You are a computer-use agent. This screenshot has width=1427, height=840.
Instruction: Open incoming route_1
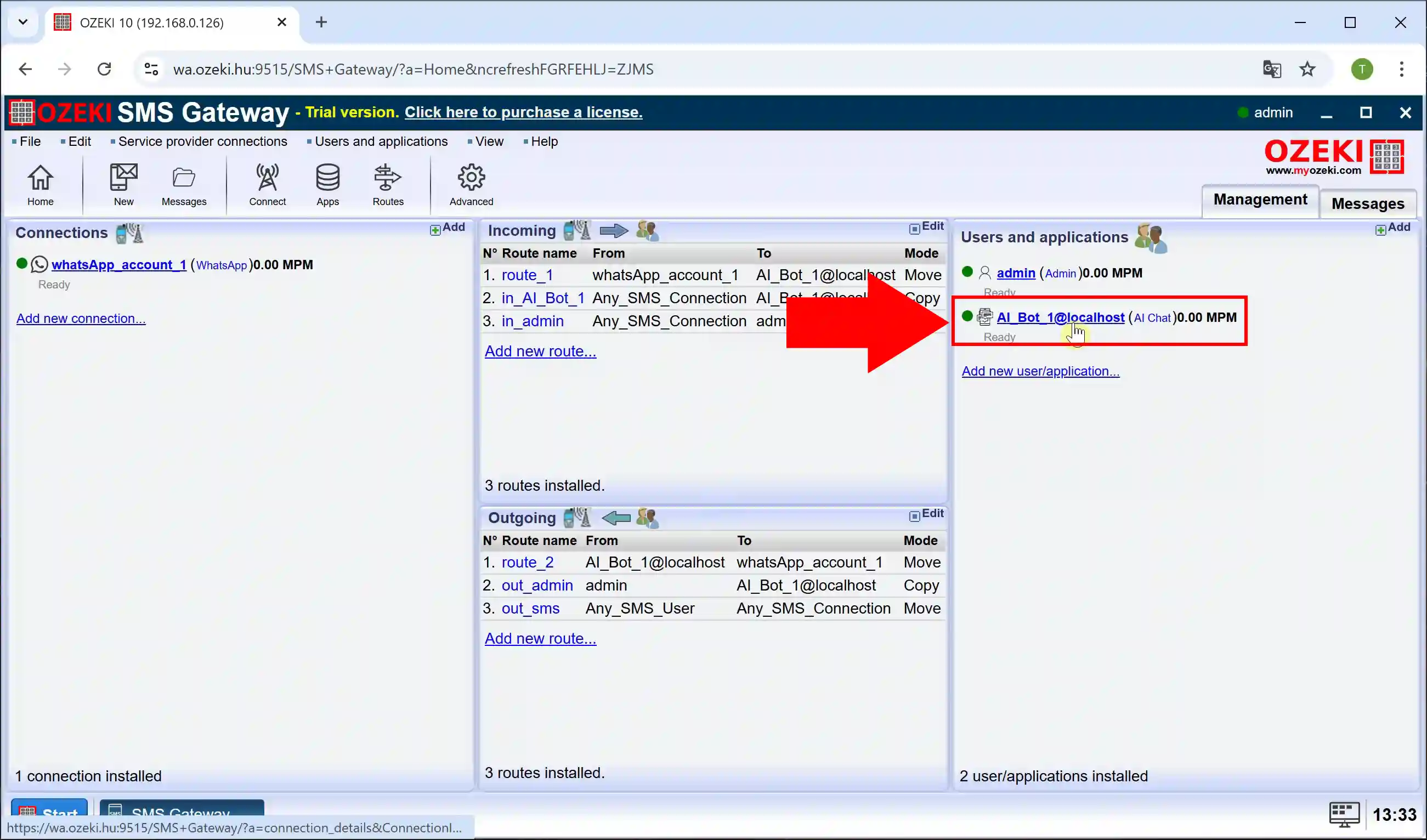pos(527,275)
